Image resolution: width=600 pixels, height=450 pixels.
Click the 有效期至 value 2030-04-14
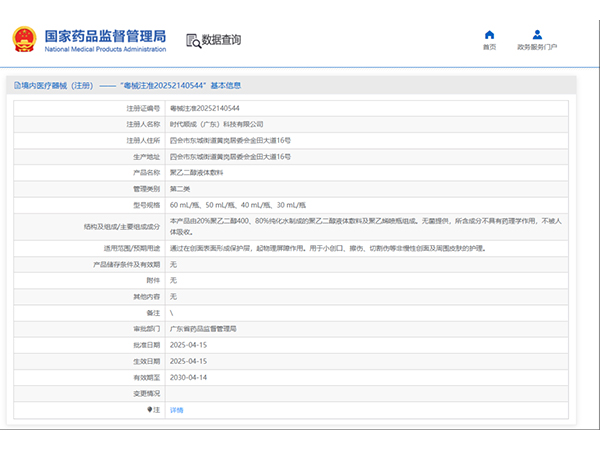[x=188, y=377]
